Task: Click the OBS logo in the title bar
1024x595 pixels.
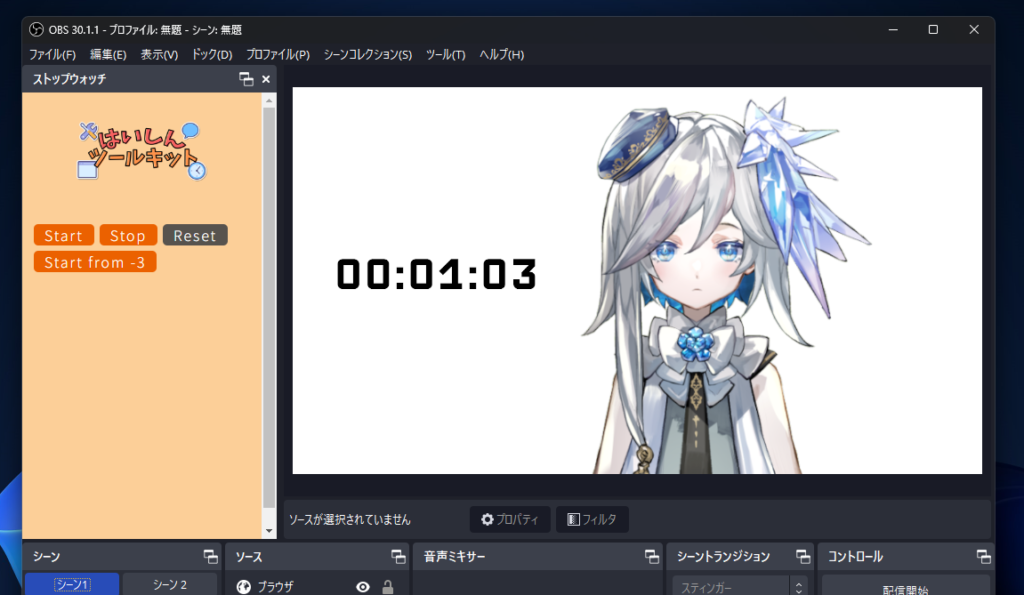Action: (37, 29)
